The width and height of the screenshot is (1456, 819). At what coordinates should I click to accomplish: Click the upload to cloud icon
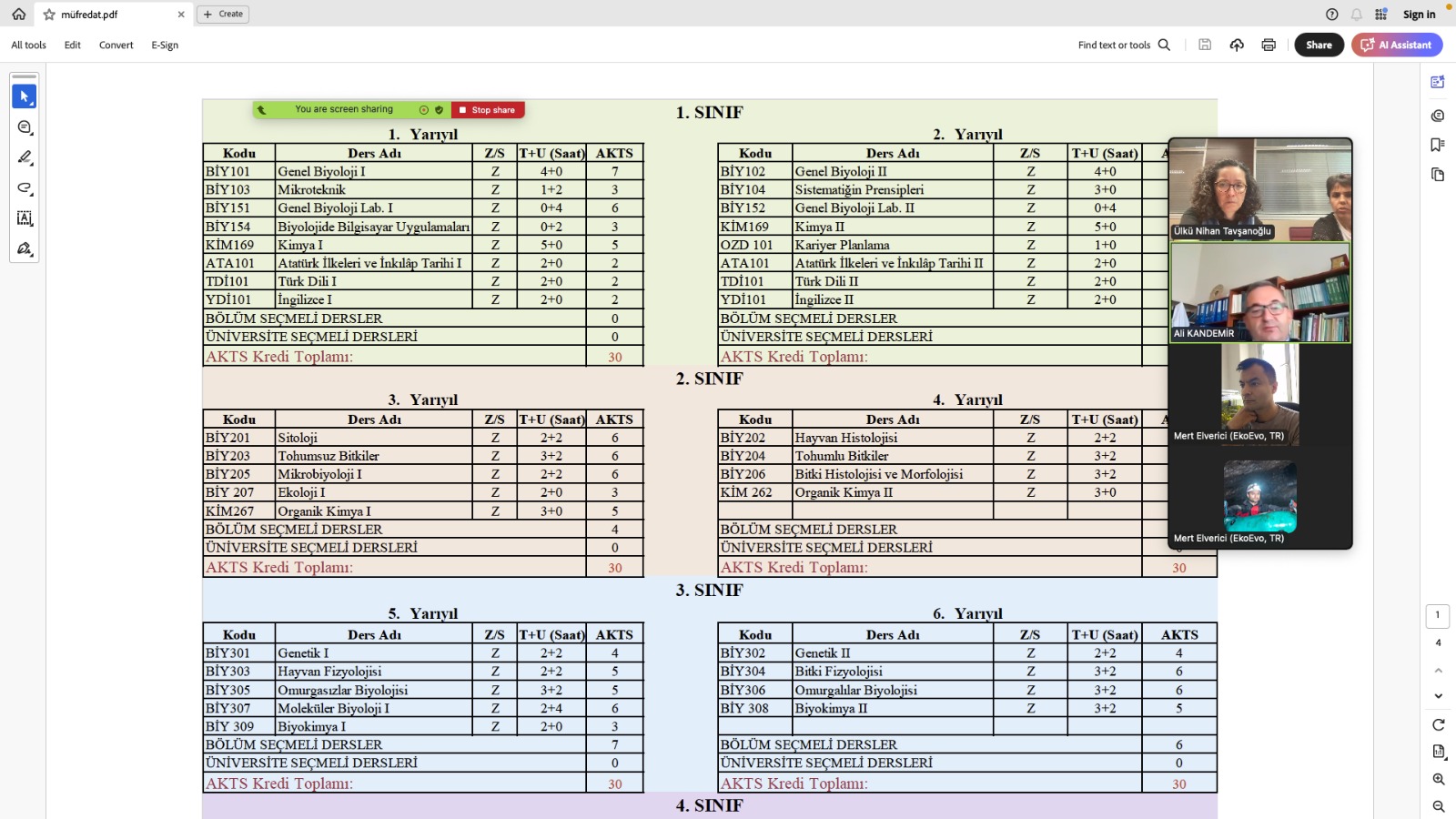click(x=1237, y=45)
